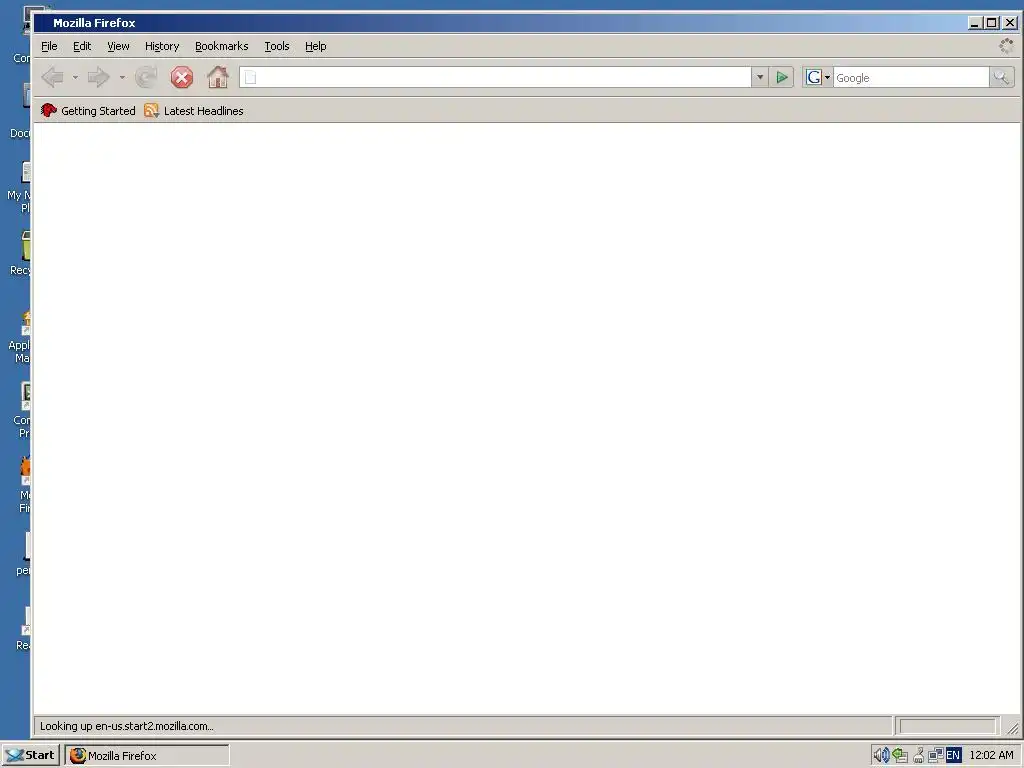
Task: Open the Google search engine selector
Action: (x=817, y=78)
